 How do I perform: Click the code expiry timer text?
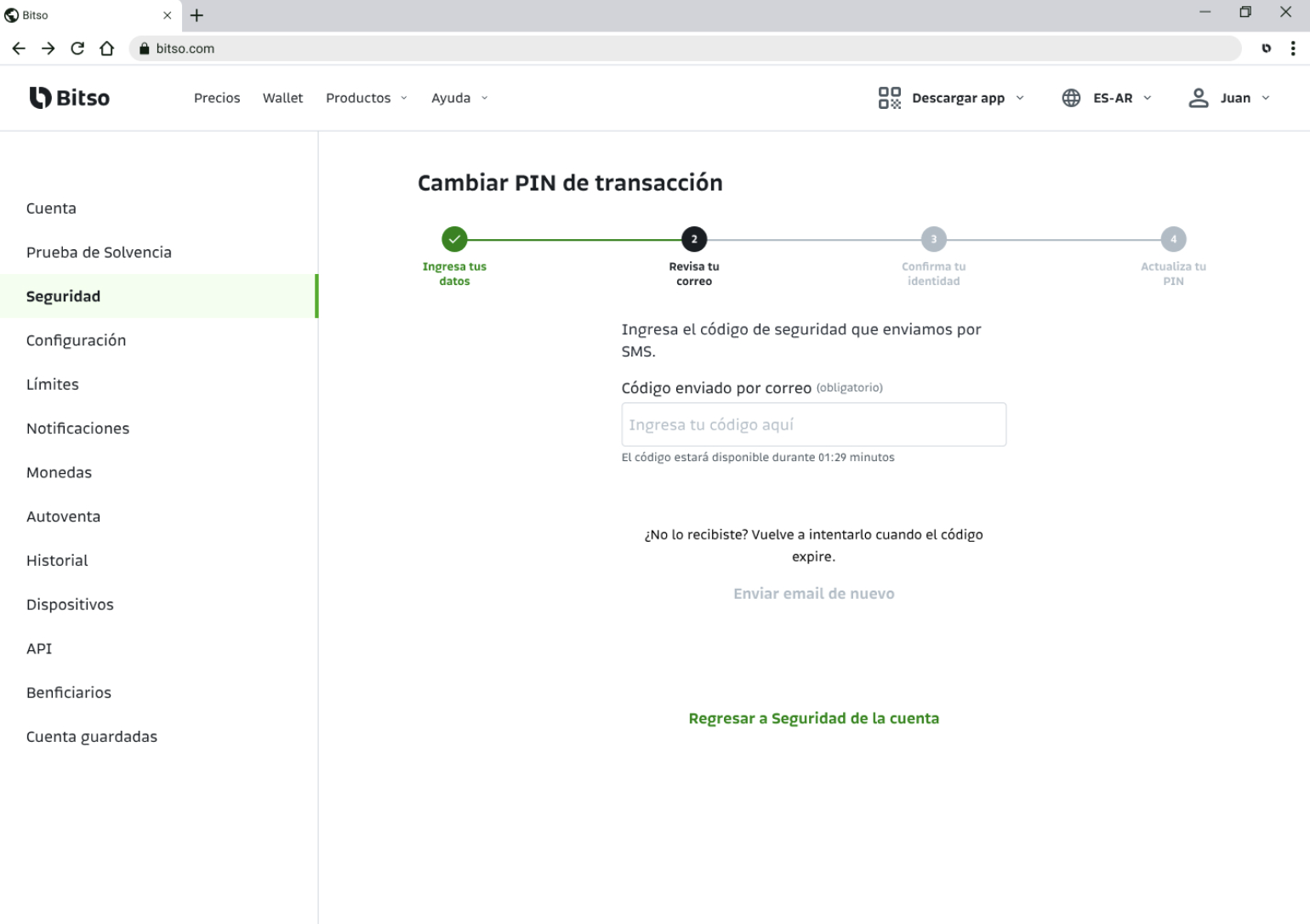[758, 458]
